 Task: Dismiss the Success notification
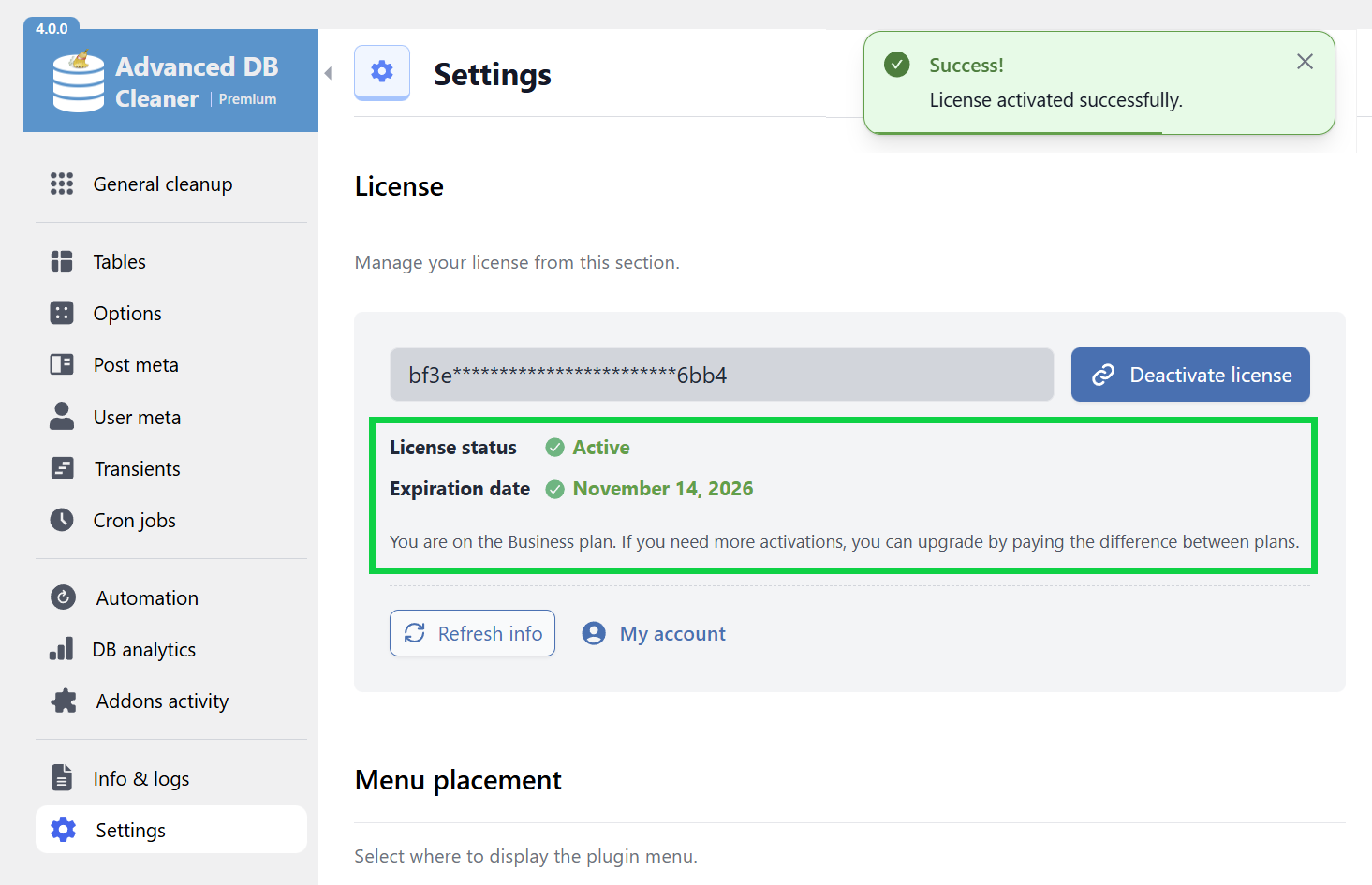tap(1305, 62)
